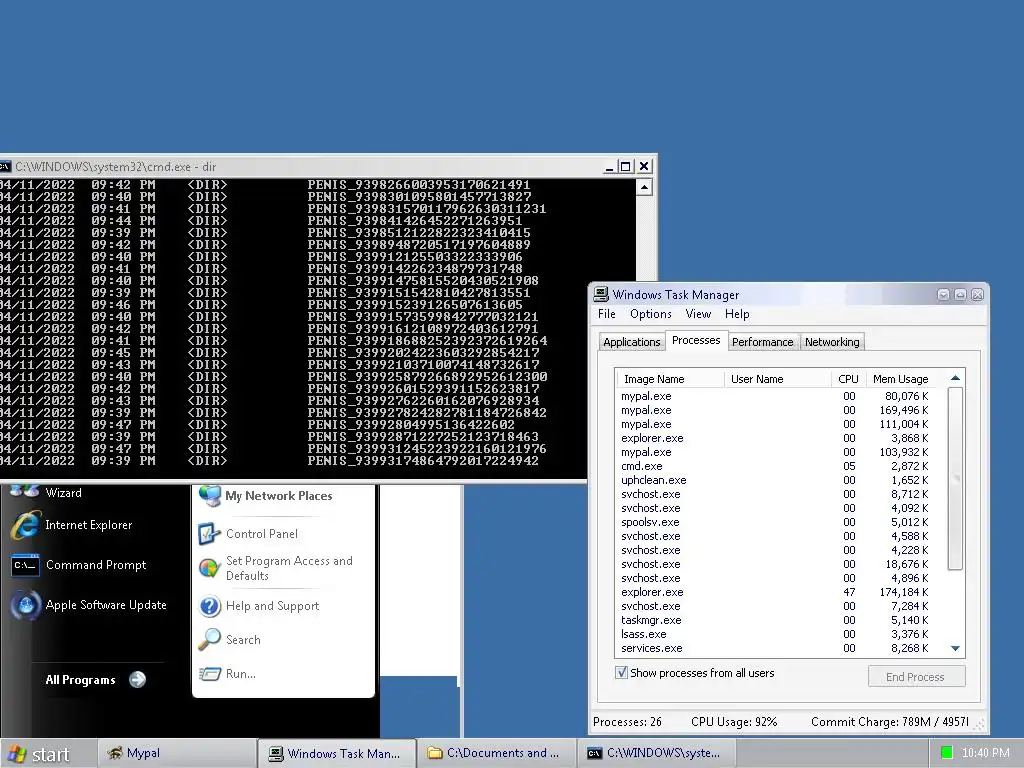Viewport: 1024px width, 768px height.
Task: Select explorer.exe row using 3,868 K
Action: (774, 438)
